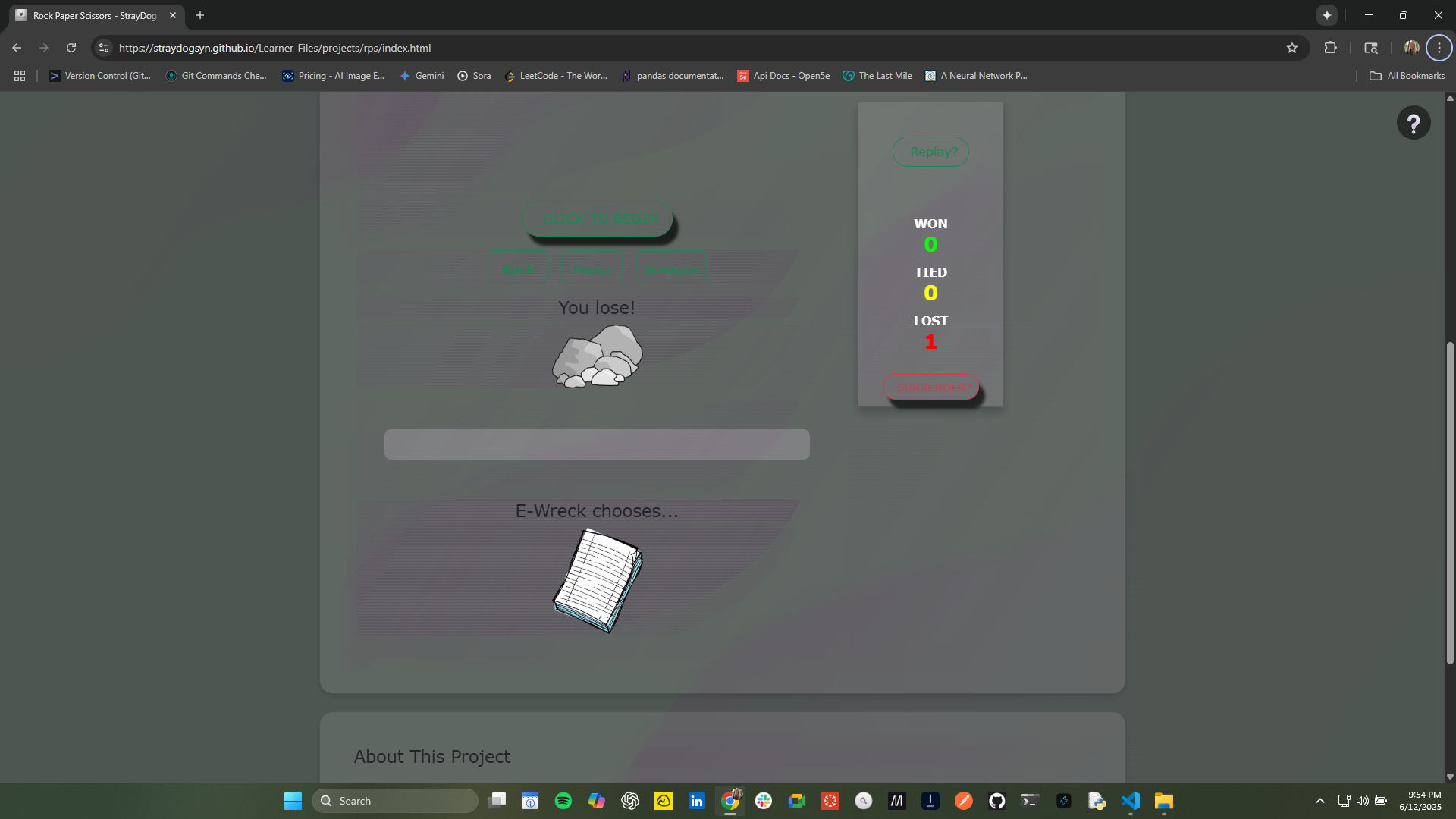The height and width of the screenshot is (819, 1456).
Task: Open the help question mark icon
Action: [1414, 123]
